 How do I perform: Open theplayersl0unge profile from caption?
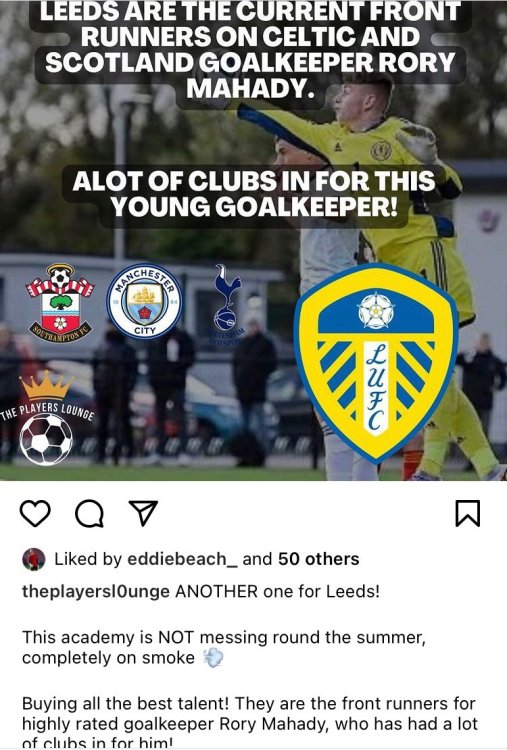[96, 592]
